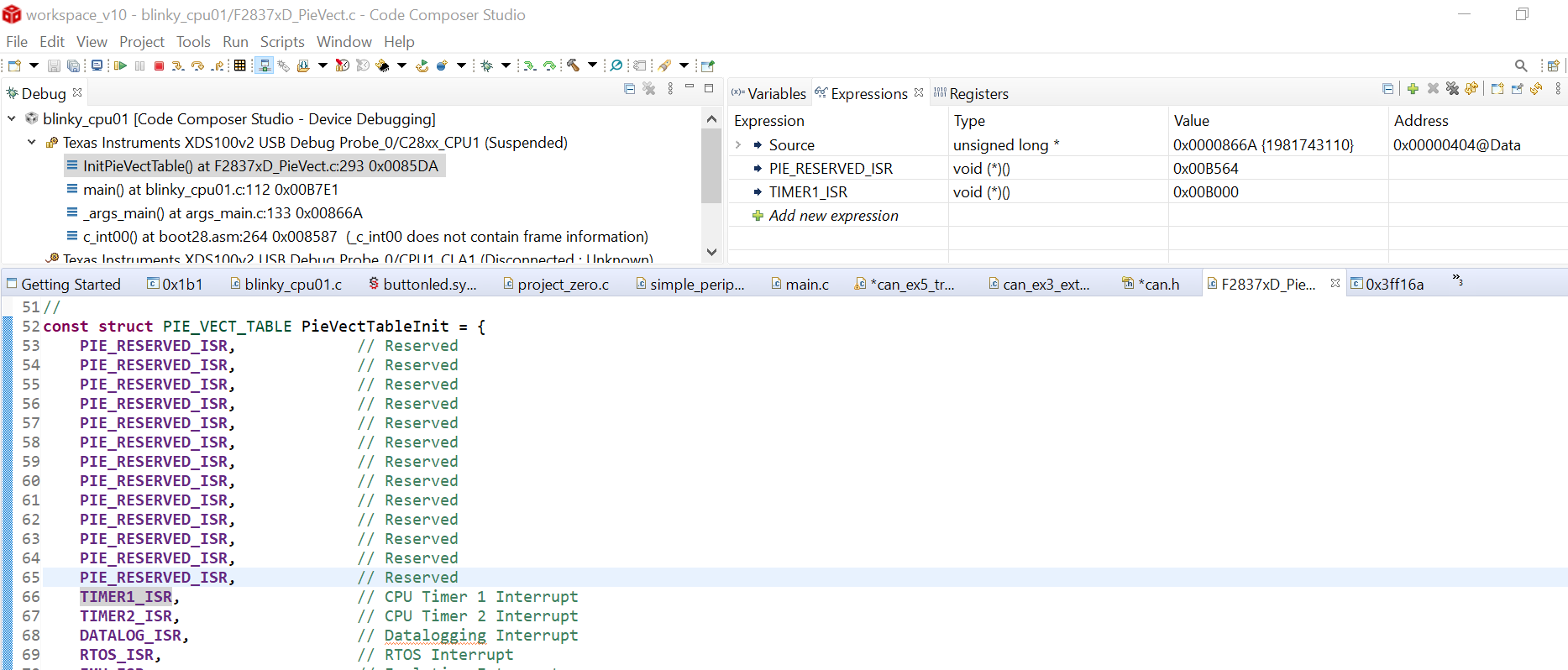This screenshot has height=670, width=1568.
Task: Open the blinky_cpu01.c editor tab
Action: pos(292,285)
